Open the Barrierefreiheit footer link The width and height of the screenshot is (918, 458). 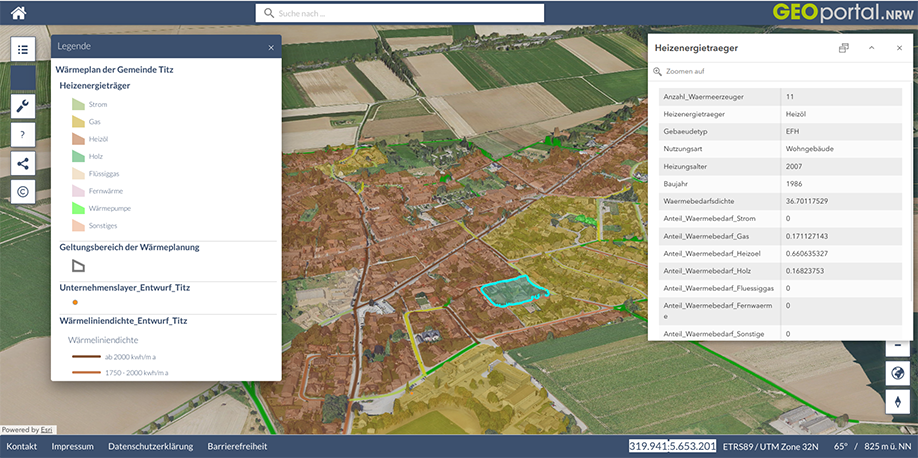237,446
